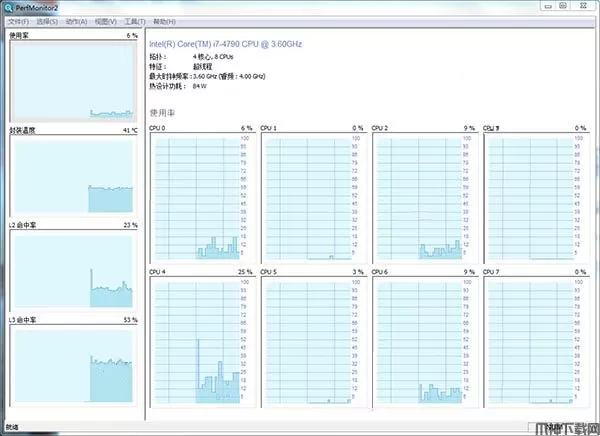This screenshot has height=436, width=600.
Task: Open the 动作(A) menu
Action: (76, 21)
